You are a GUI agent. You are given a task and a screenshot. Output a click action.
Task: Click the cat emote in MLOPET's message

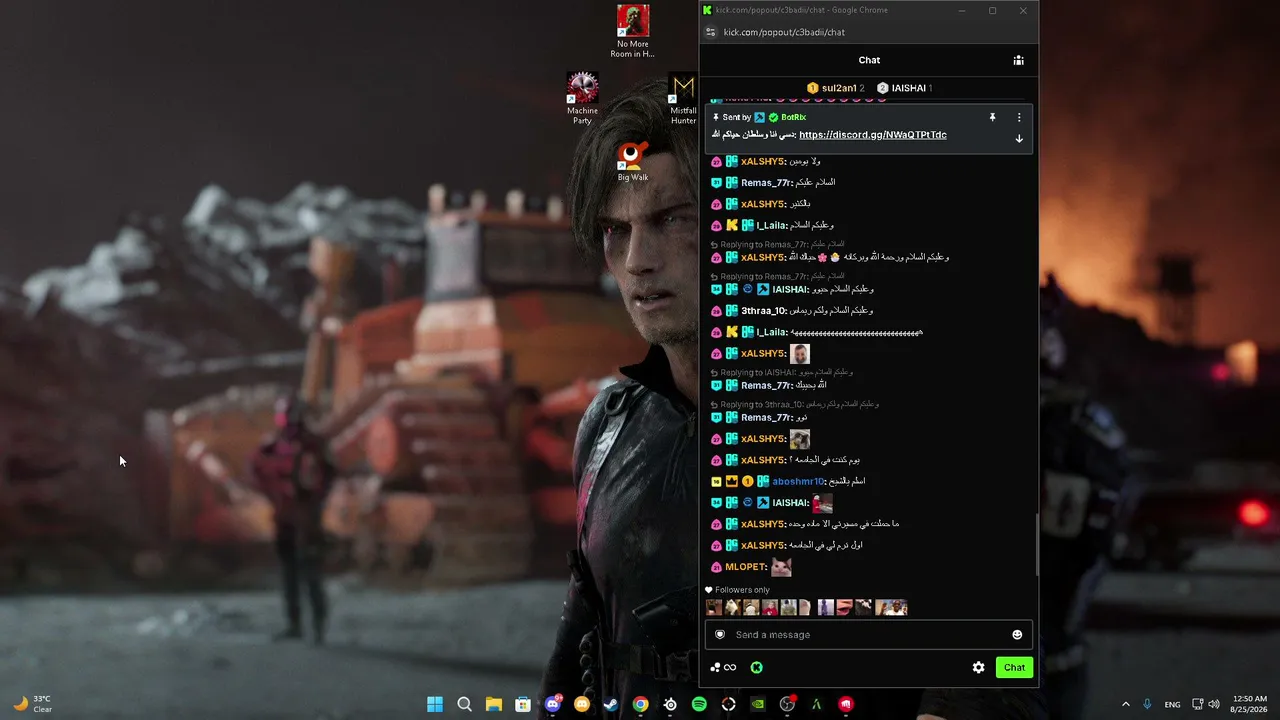tap(781, 567)
